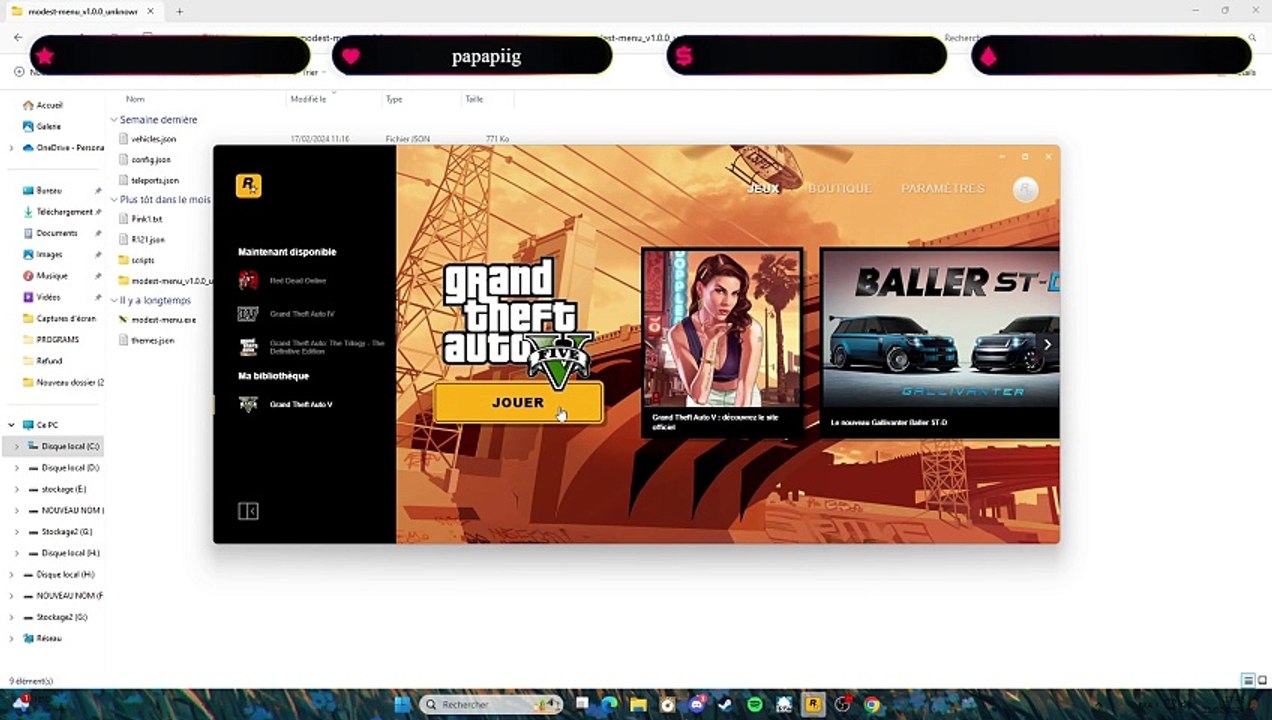Launch Microsoft Edge from the taskbar
This screenshot has width=1272, height=720.
point(610,704)
